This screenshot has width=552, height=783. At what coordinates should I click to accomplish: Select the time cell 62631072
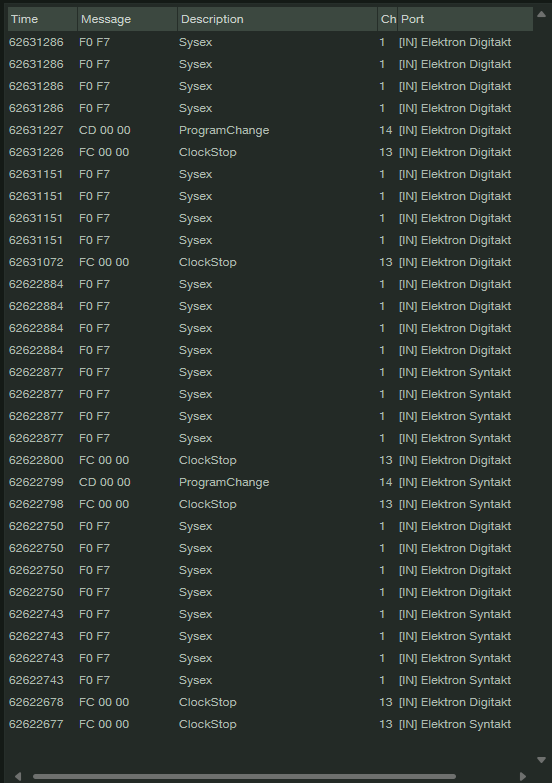point(36,262)
